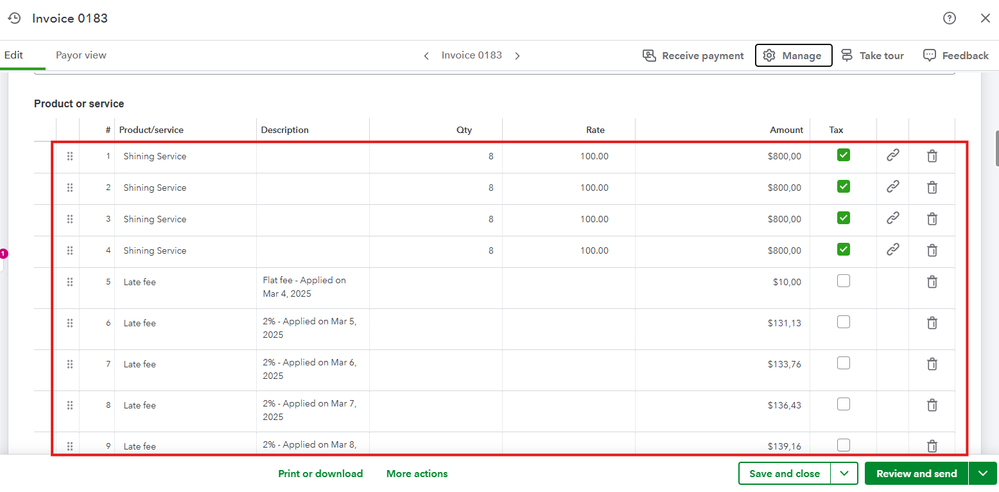
Task: Open Feedback
Action: (x=956, y=55)
